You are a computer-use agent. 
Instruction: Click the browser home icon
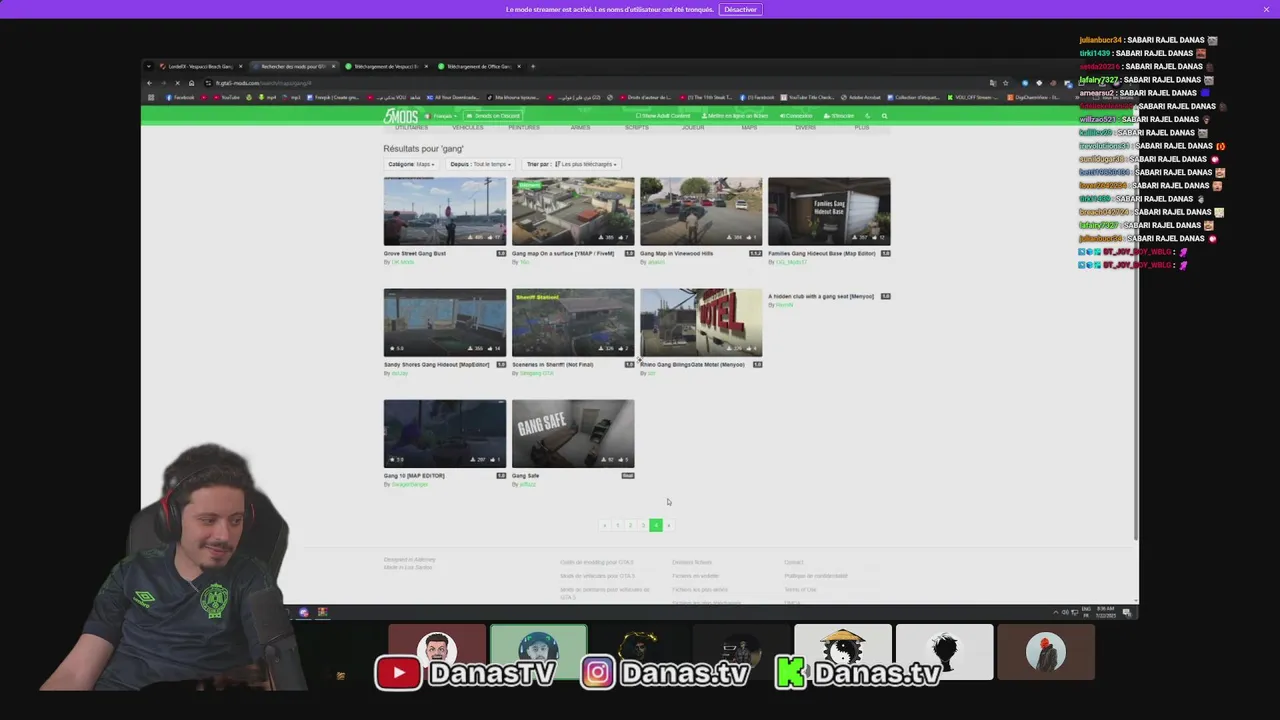pyautogui.click(x=191, y=83)
